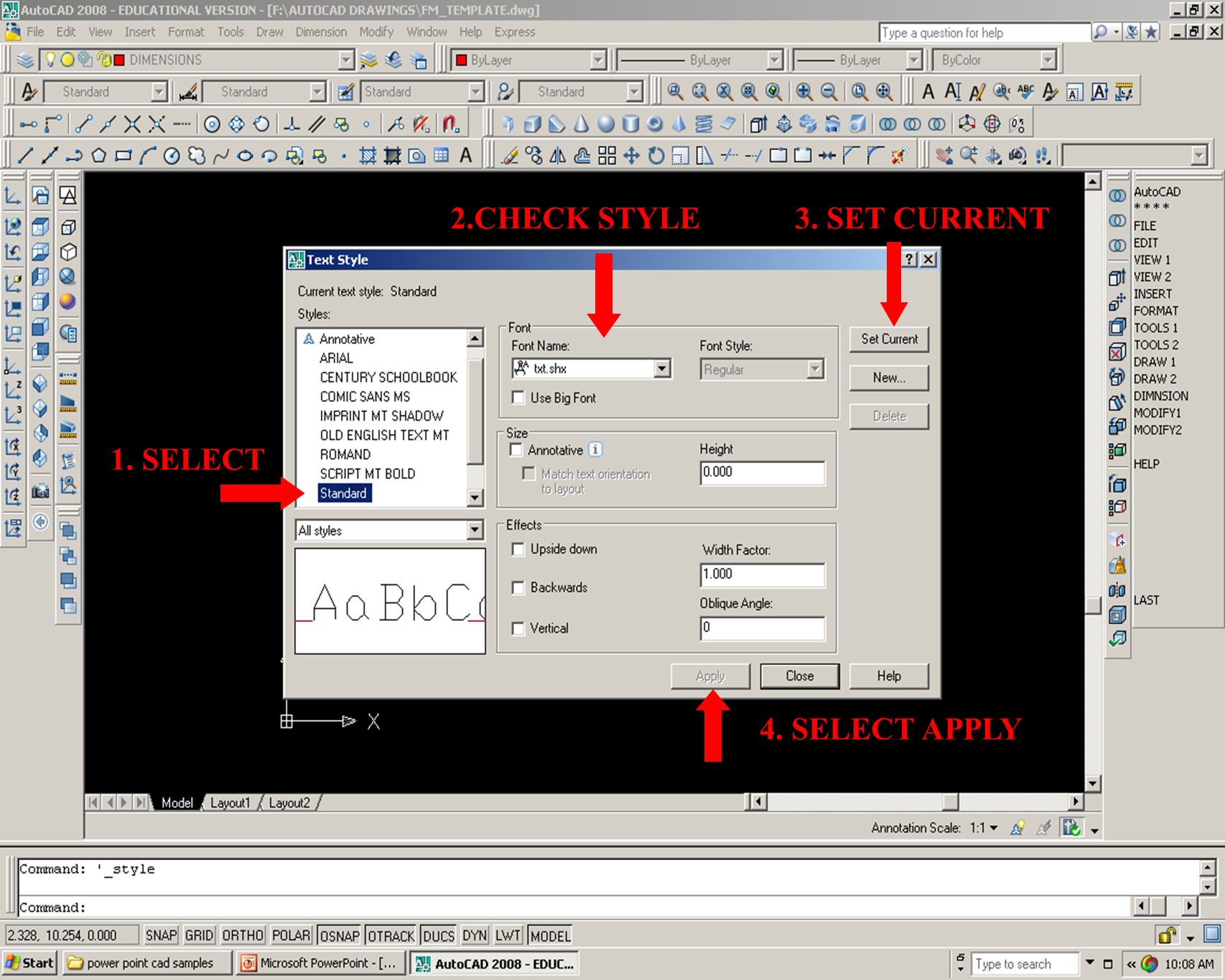The width and height of the screenshot is (1225, 980).
Task: Select the Move tool
Action: [x=632, y=155]
